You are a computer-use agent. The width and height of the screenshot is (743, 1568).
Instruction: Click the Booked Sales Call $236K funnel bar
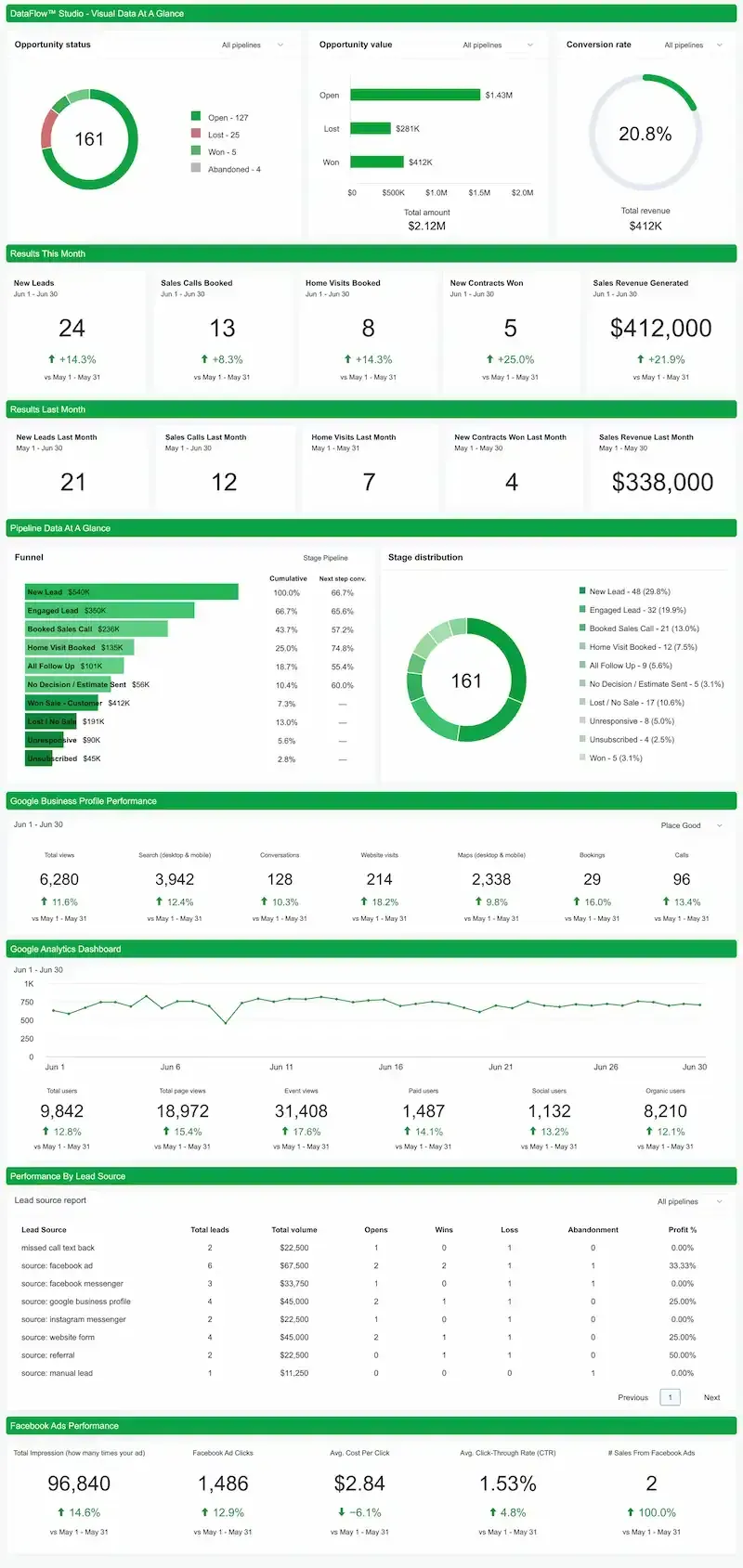(97, 628)
